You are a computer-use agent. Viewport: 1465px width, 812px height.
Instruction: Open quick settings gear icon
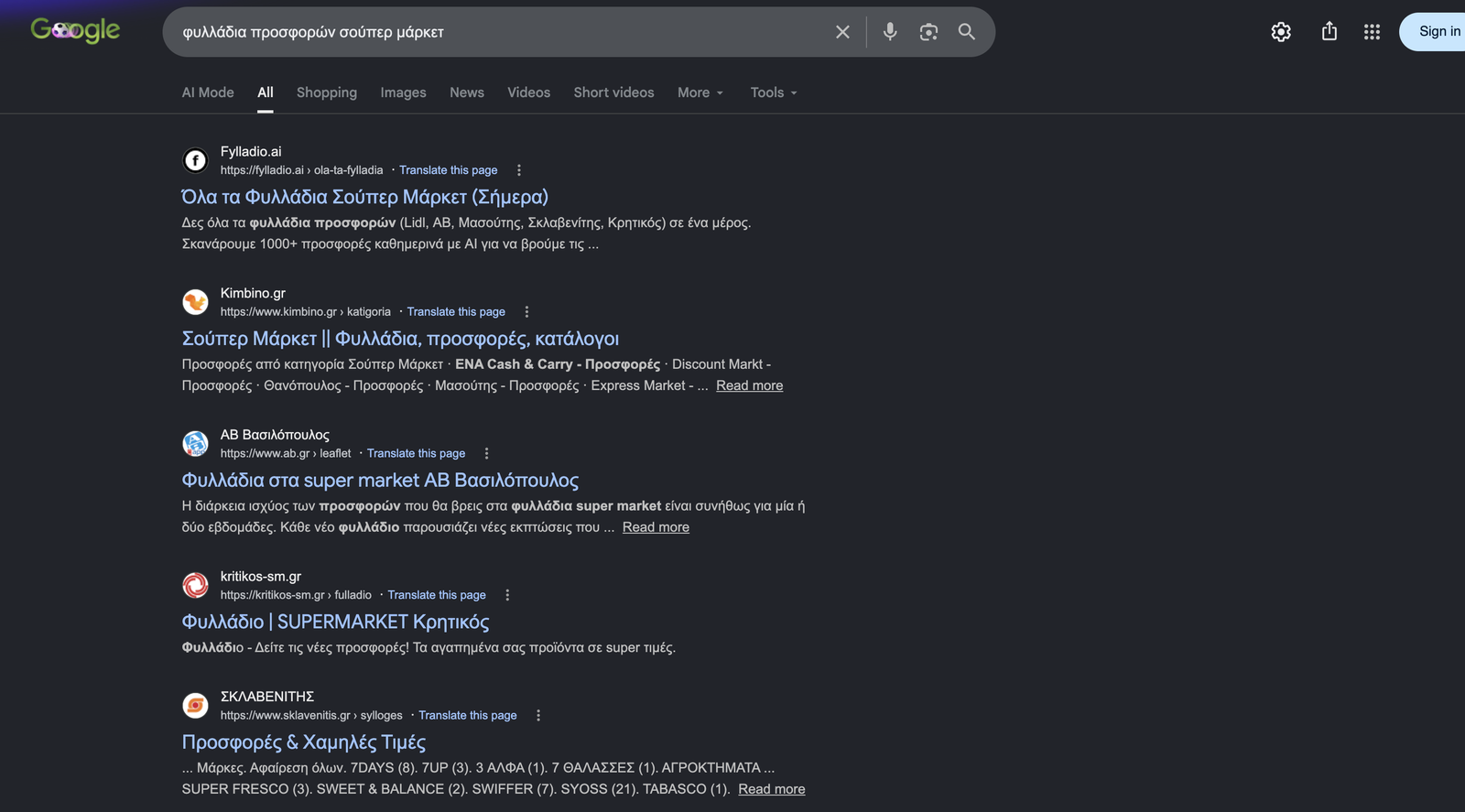1281,32
